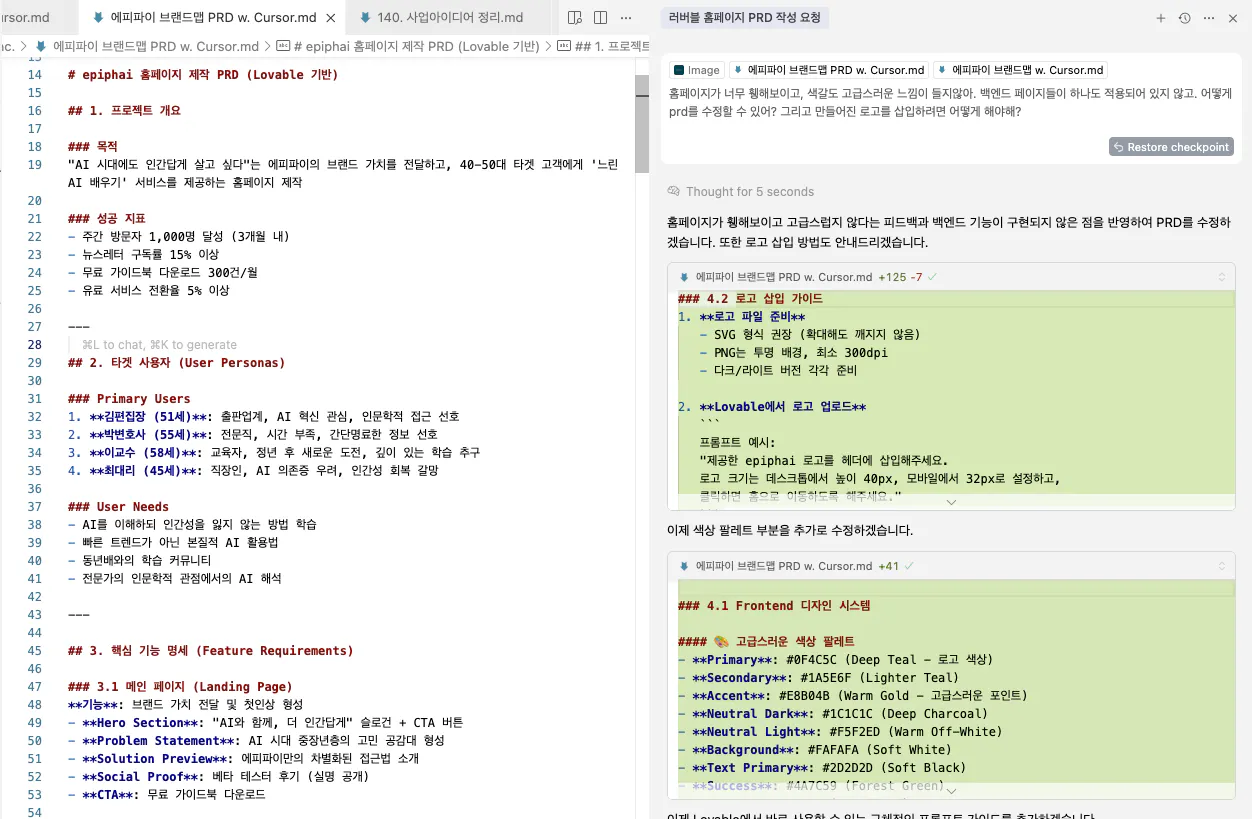Viewport: 1252px width, 819px height.
Task: Open file from +41 diff header
Action: pos(784,566)
